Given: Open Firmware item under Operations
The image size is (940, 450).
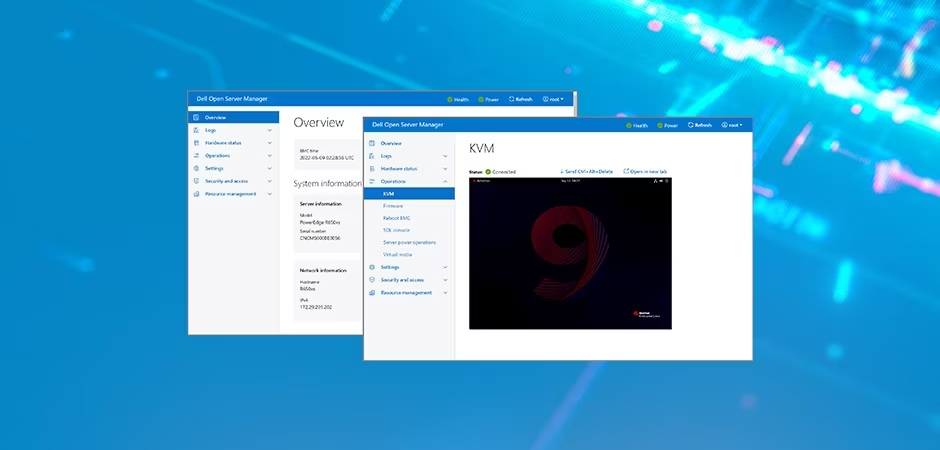Looking at the screenshot, I should tap(393, 206).
